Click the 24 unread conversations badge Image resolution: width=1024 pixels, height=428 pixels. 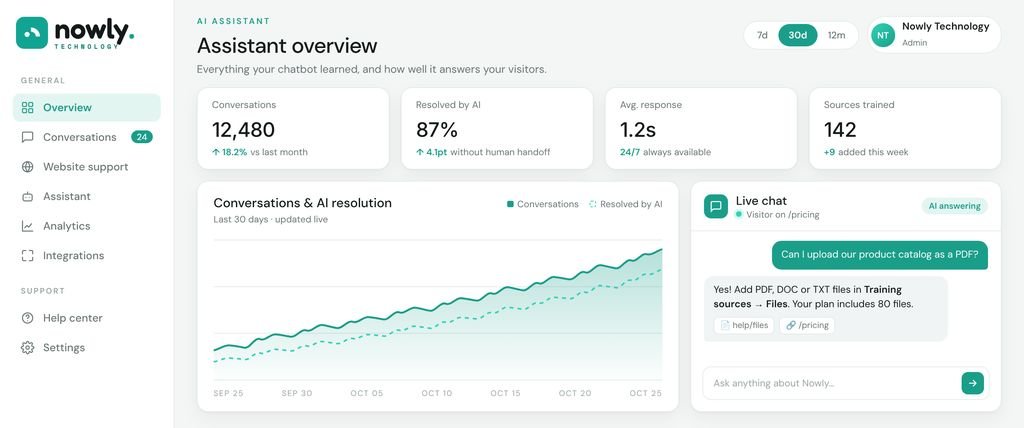142,137
